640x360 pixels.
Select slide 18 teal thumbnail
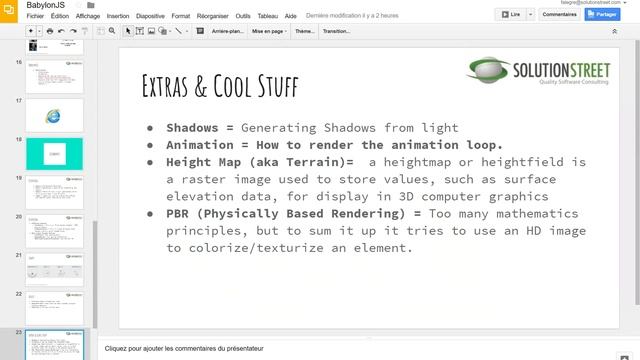point(55,154)
